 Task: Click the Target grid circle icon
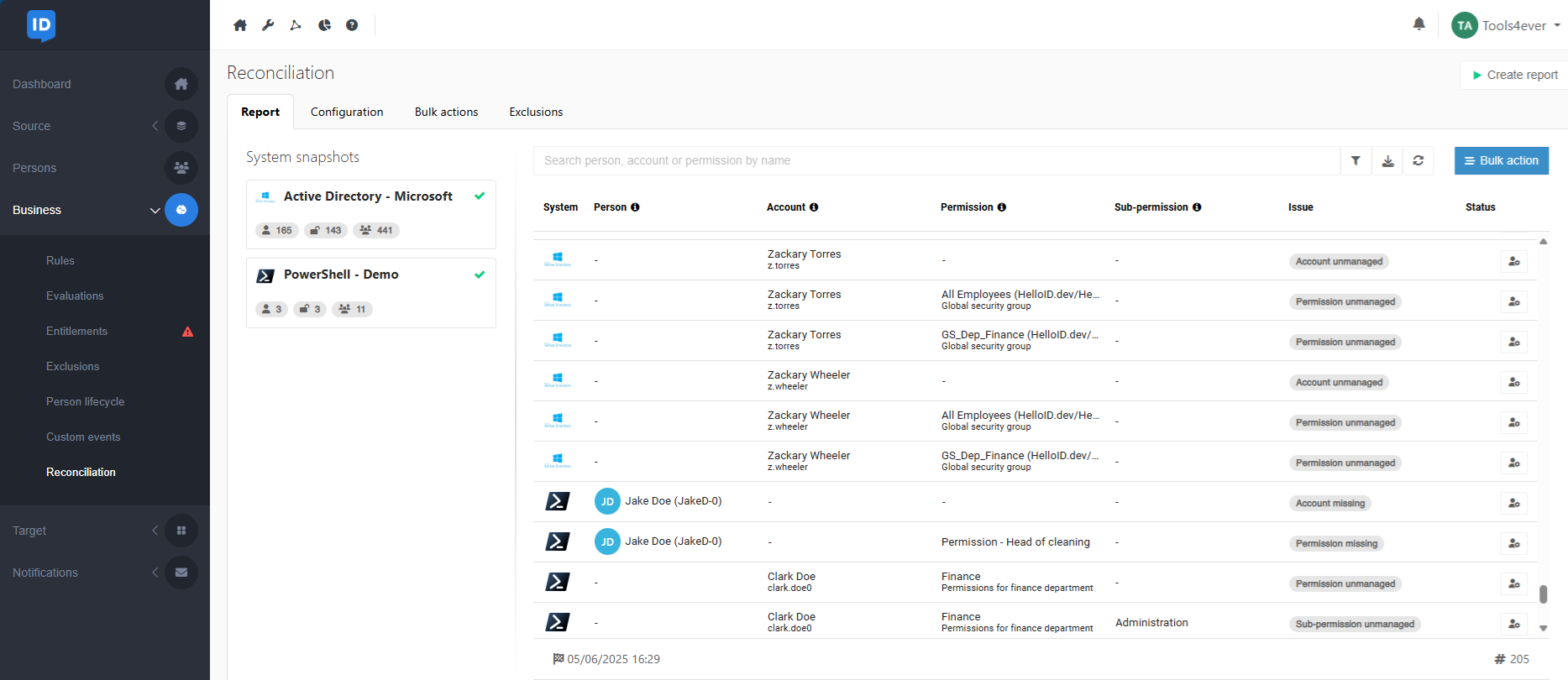coord(181,531)
